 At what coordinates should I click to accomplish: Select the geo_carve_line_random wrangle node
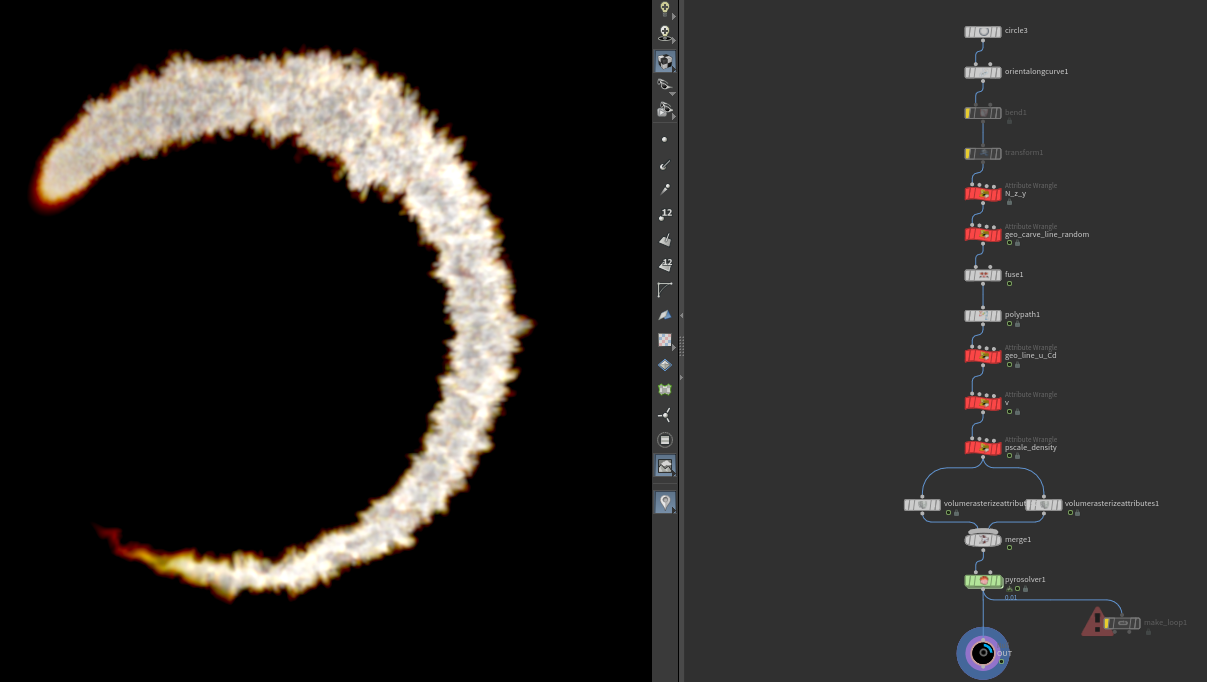983,234
